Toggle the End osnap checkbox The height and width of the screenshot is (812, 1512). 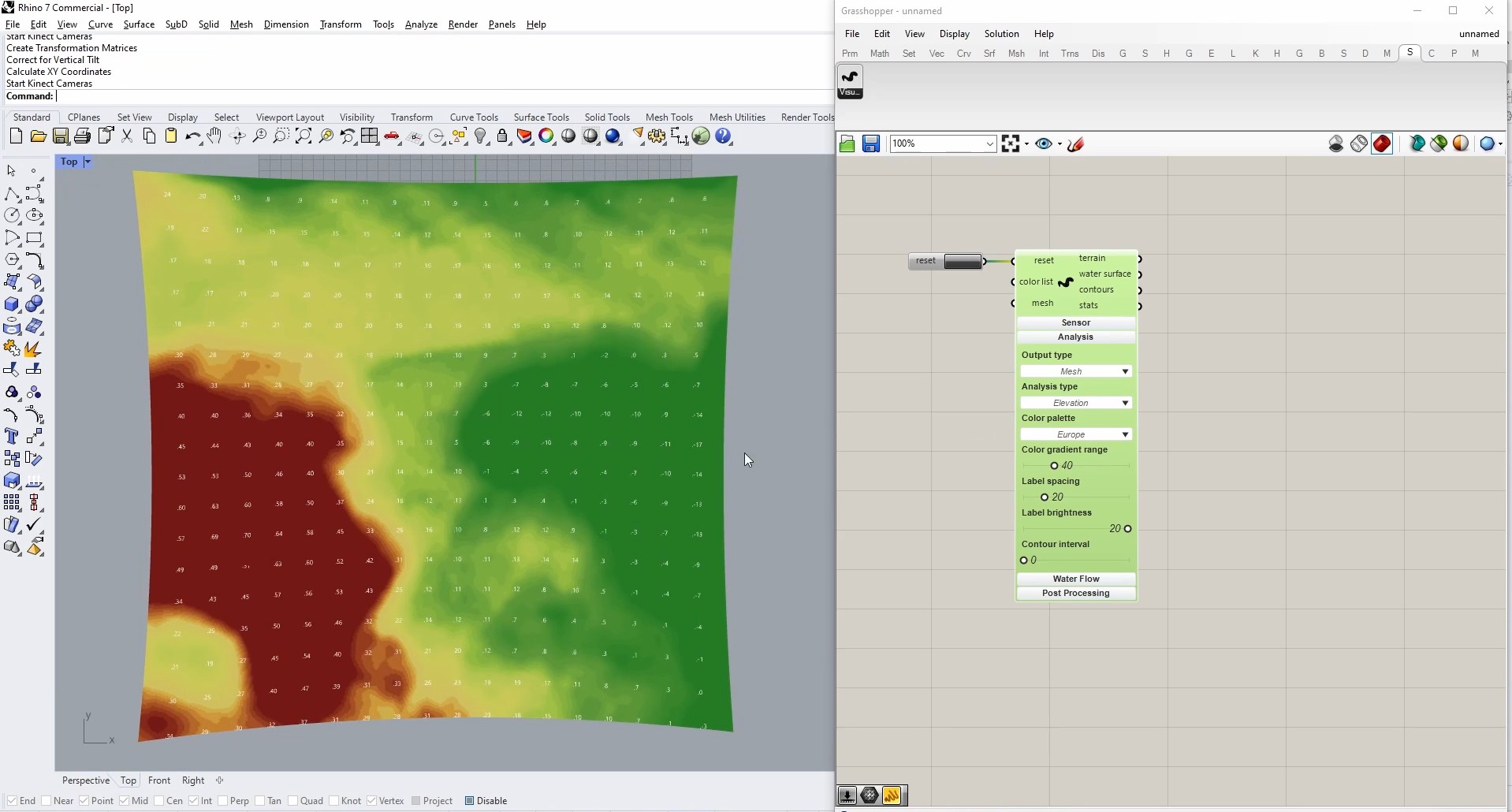pyautogui.click(x=12, y=801)
